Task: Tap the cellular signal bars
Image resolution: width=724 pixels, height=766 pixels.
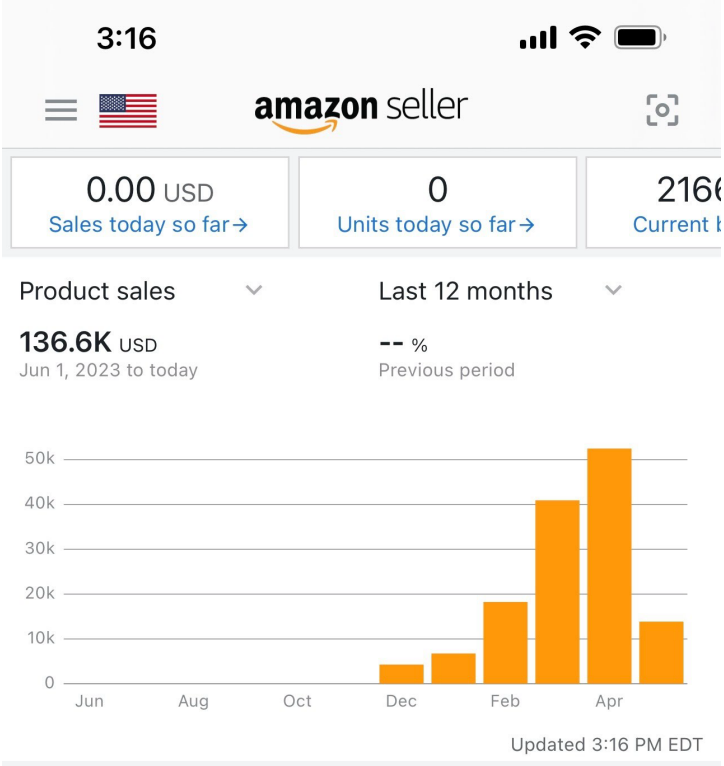Action: pos(538,38)
